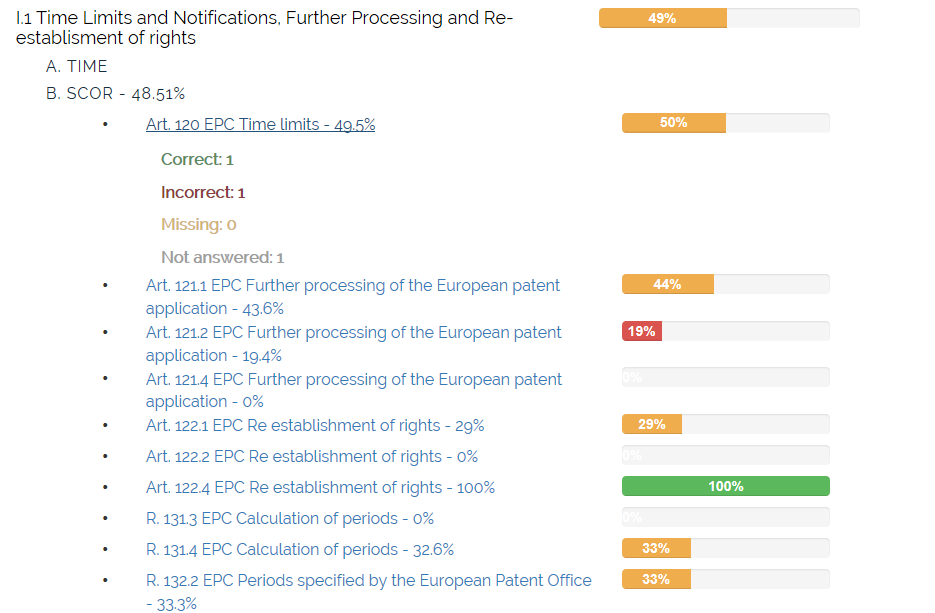
Task: Open Art. 120 EPC Time limits link
Action: (x=260, y=125)
